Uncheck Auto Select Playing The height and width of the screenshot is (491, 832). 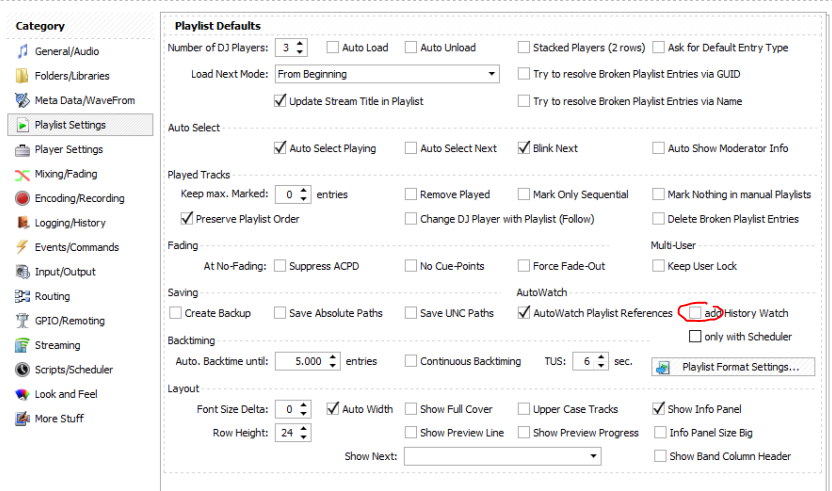pos(280,148)
